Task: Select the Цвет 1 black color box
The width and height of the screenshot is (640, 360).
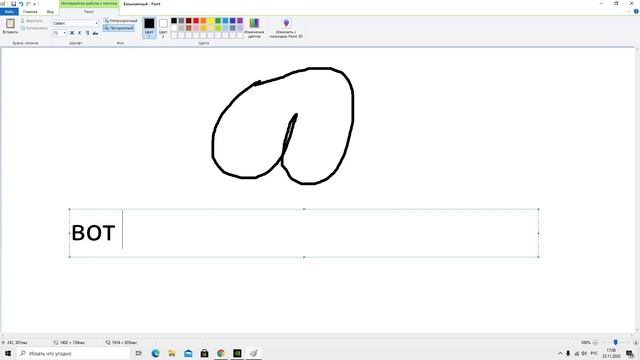Action: tap(149, 28)
